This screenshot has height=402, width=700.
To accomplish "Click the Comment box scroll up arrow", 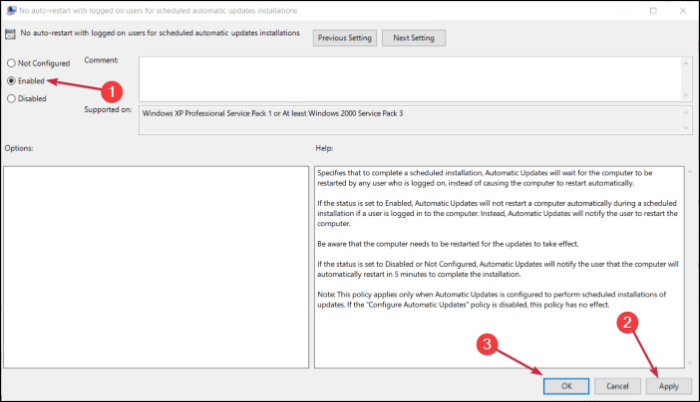I will (686, 63).
